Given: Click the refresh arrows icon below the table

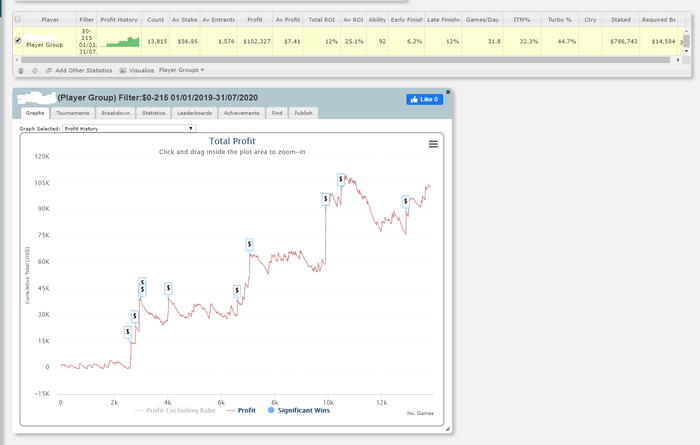Looking at the screenshot, I should coord(35,71).
